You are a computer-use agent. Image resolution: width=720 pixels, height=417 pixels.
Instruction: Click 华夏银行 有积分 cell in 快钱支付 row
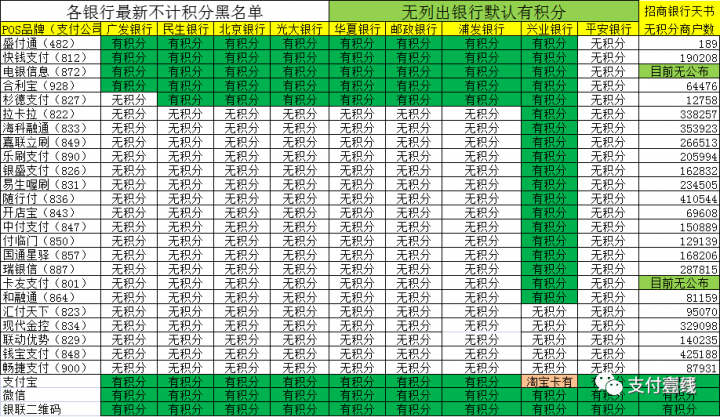coord(357,57)
